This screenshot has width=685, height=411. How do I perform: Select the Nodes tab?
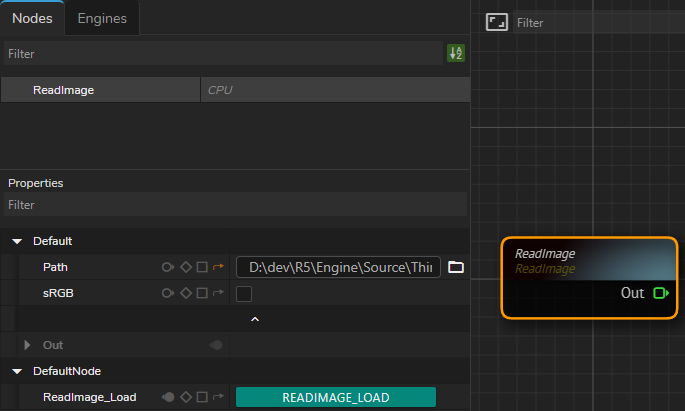(32, 18)
